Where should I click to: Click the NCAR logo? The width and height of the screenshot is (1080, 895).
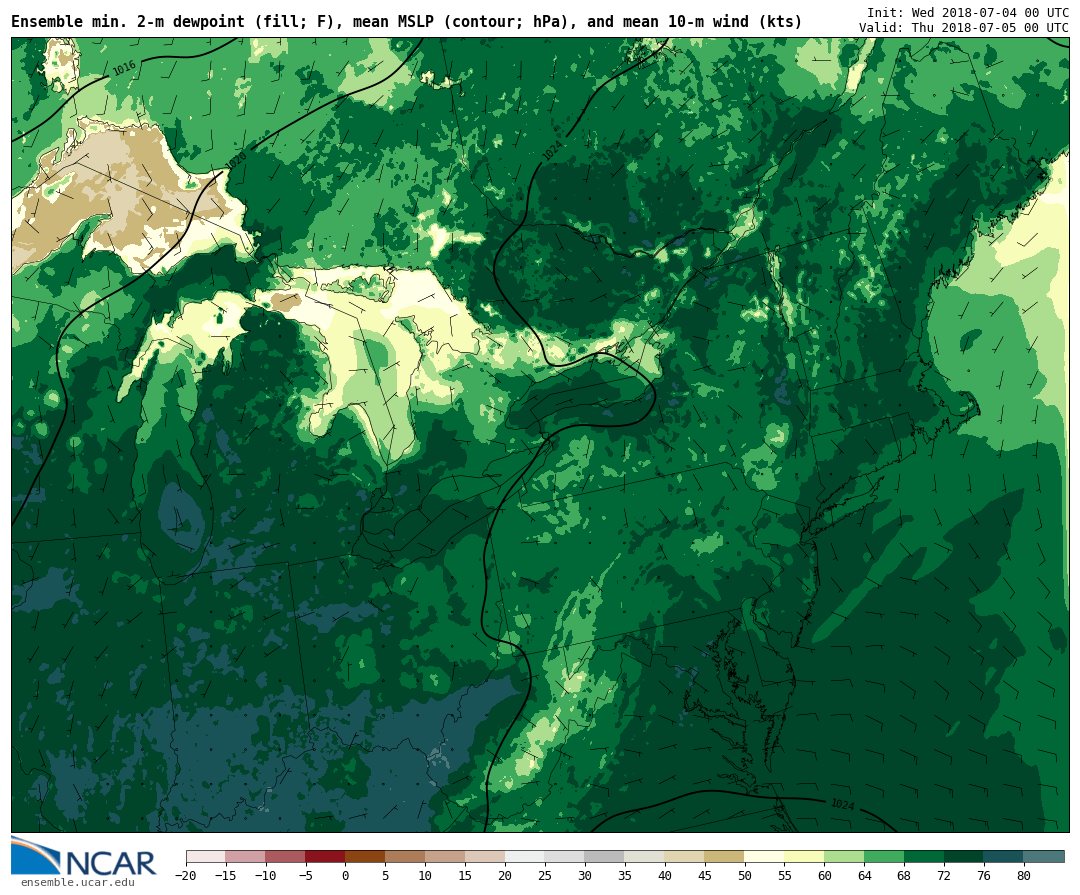pyautogui.click(x=84, y=857)
